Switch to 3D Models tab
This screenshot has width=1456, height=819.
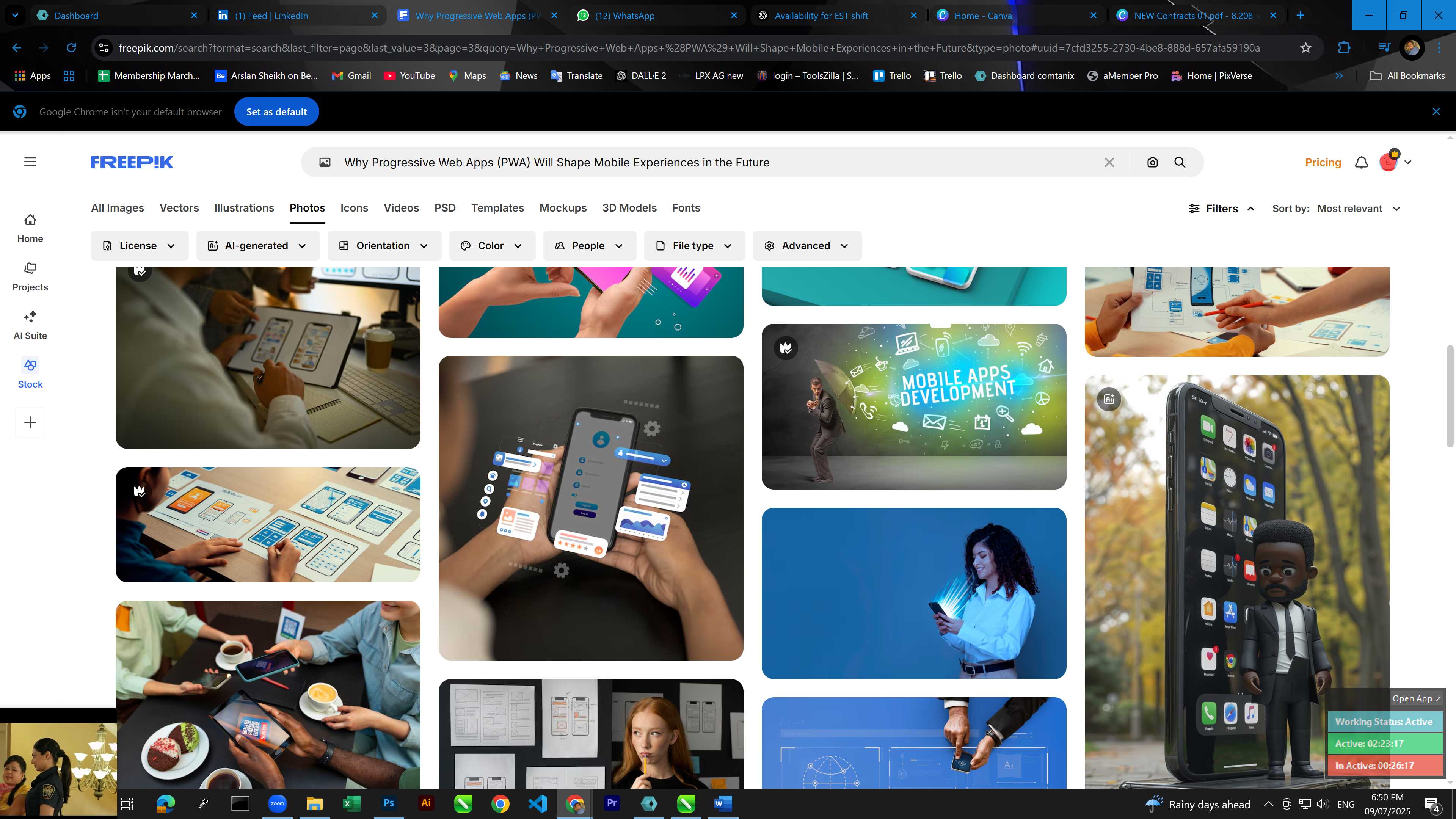629,208
